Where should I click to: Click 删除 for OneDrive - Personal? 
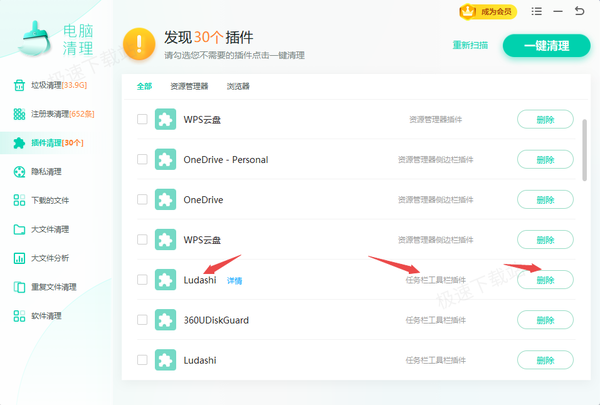[545, 159]
